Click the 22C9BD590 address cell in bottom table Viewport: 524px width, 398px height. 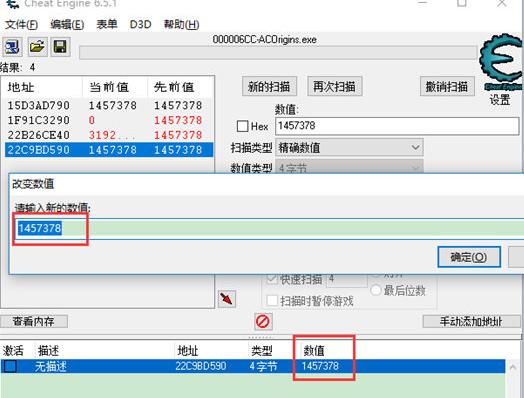(201, 366)
